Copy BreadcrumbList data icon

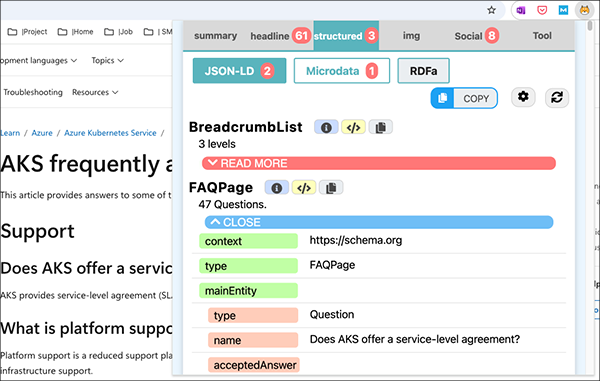coord(380,127)
